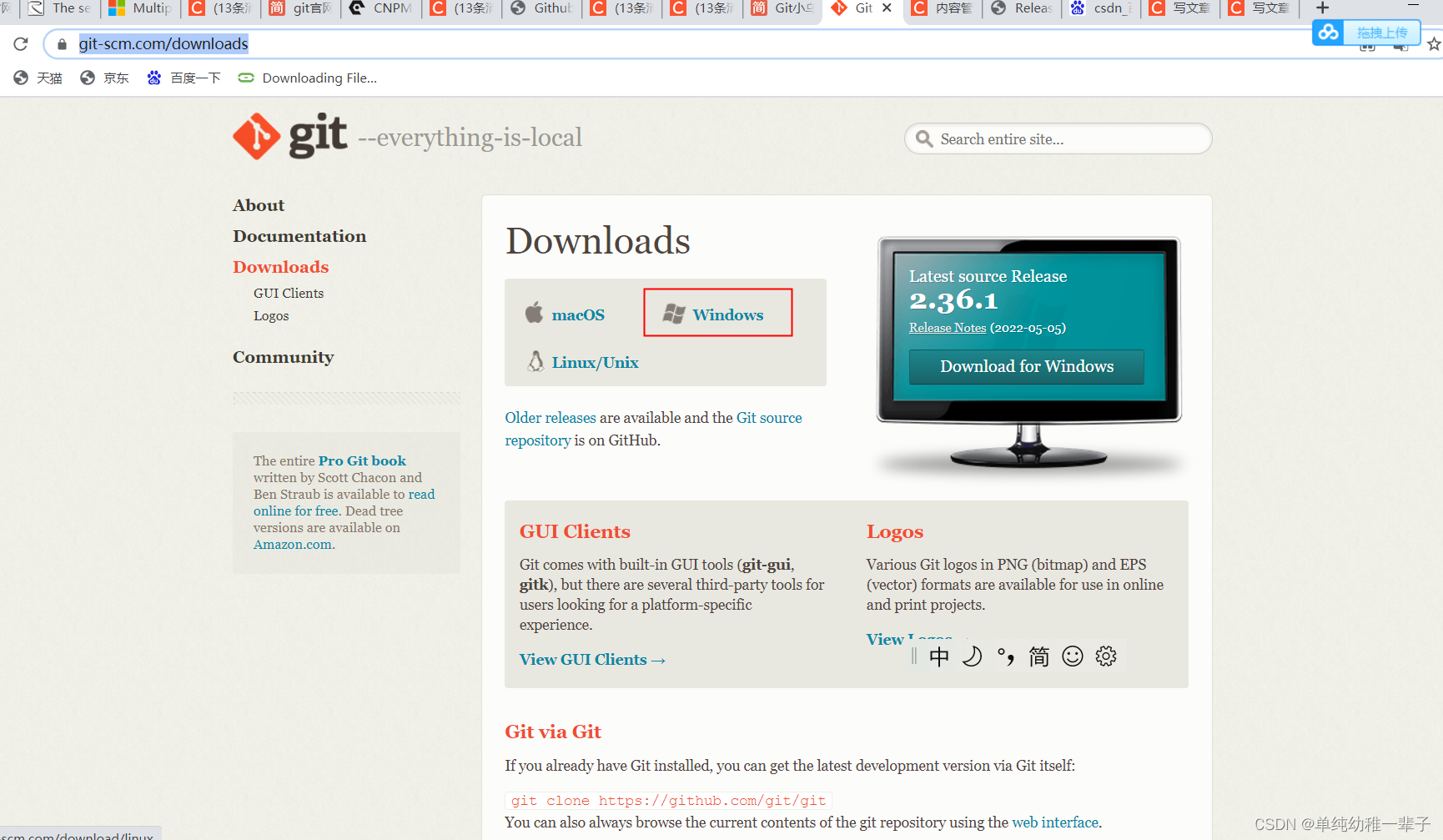Open the Amazon.com link
This screenshot has width=1443, height=840.
coord(293,544)
